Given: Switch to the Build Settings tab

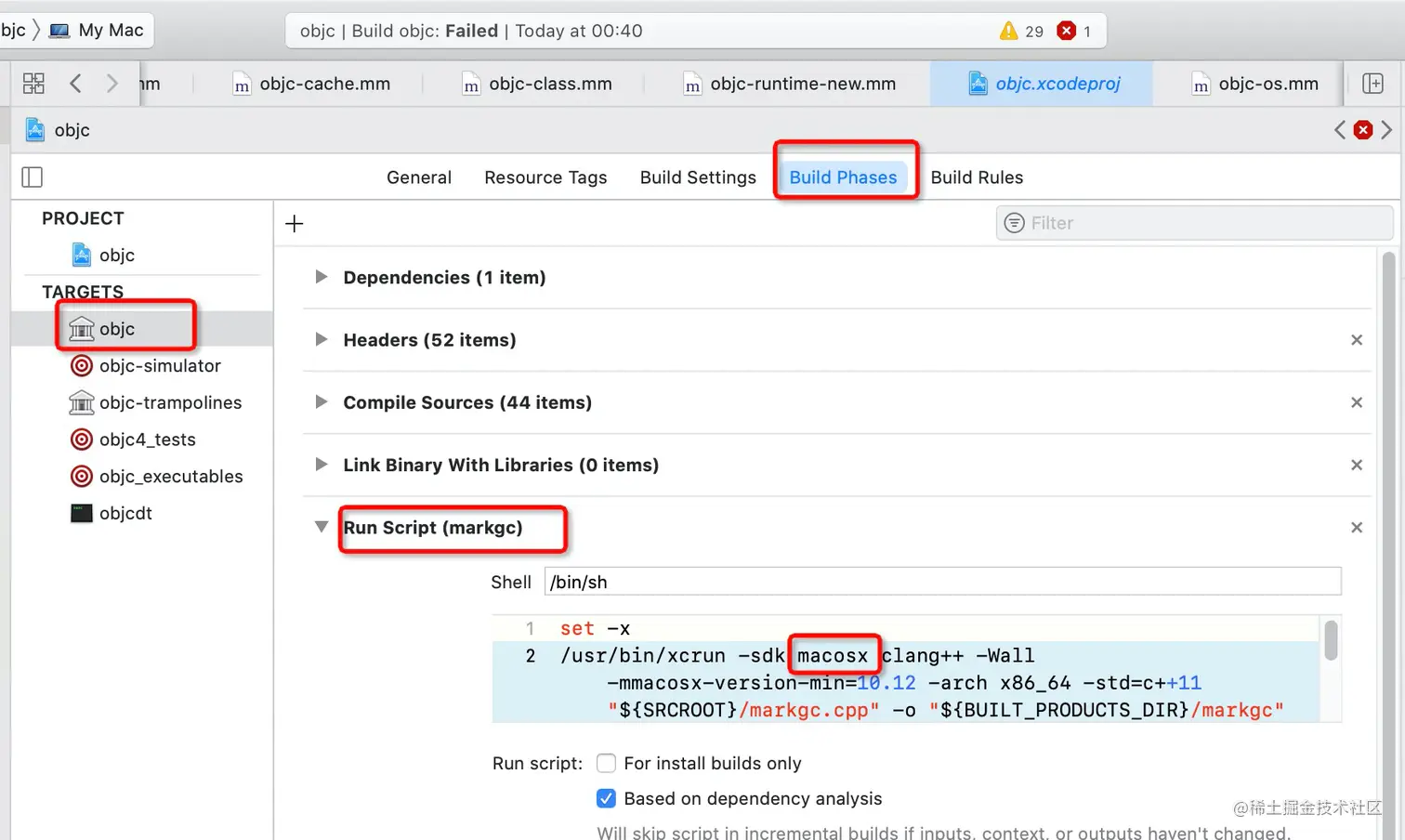Looking at the screenshot, I should click(x=698, y=177).
